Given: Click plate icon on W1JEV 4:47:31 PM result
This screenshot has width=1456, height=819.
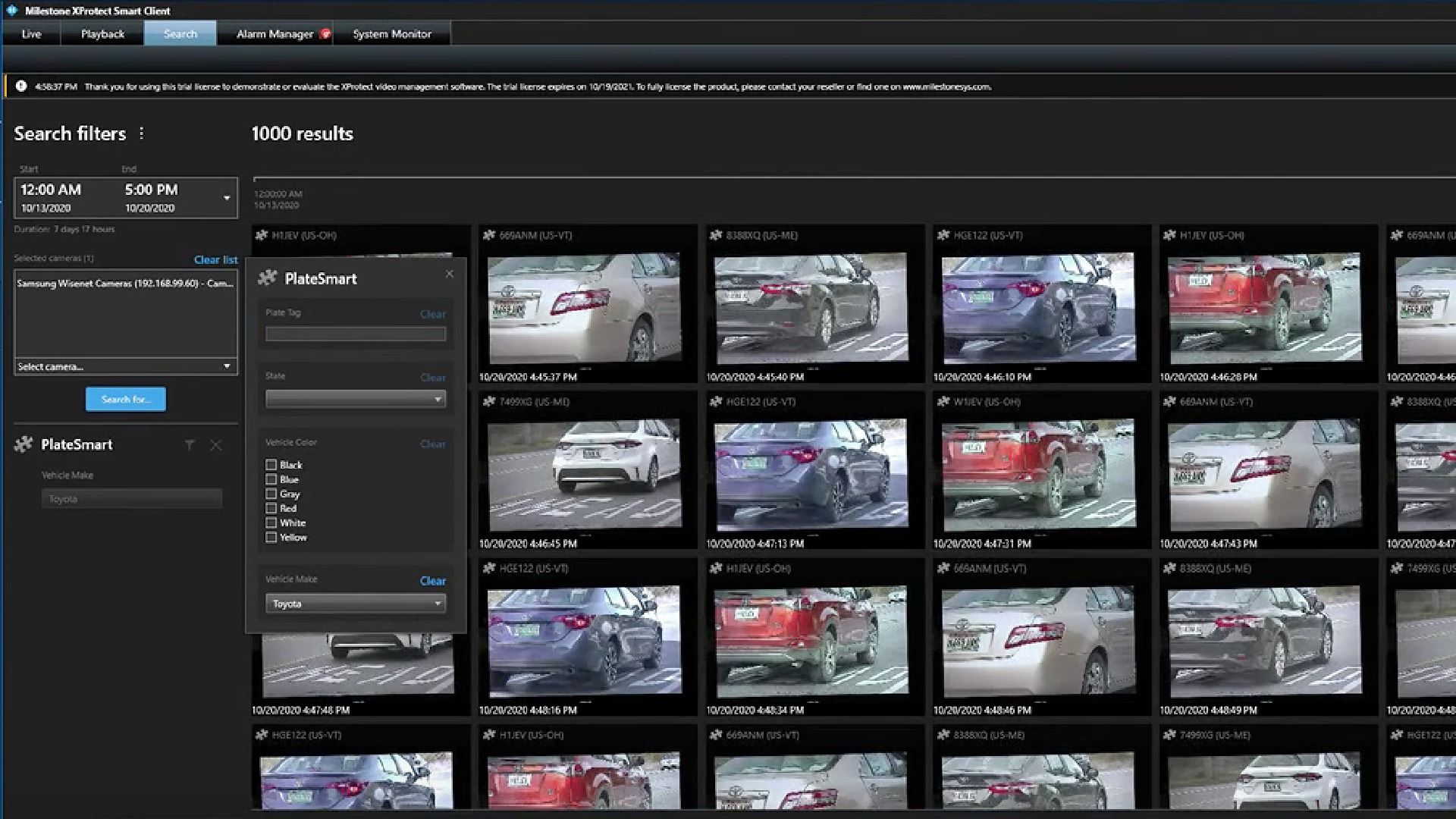Looking at the screenshot, I should pos(943,401).
